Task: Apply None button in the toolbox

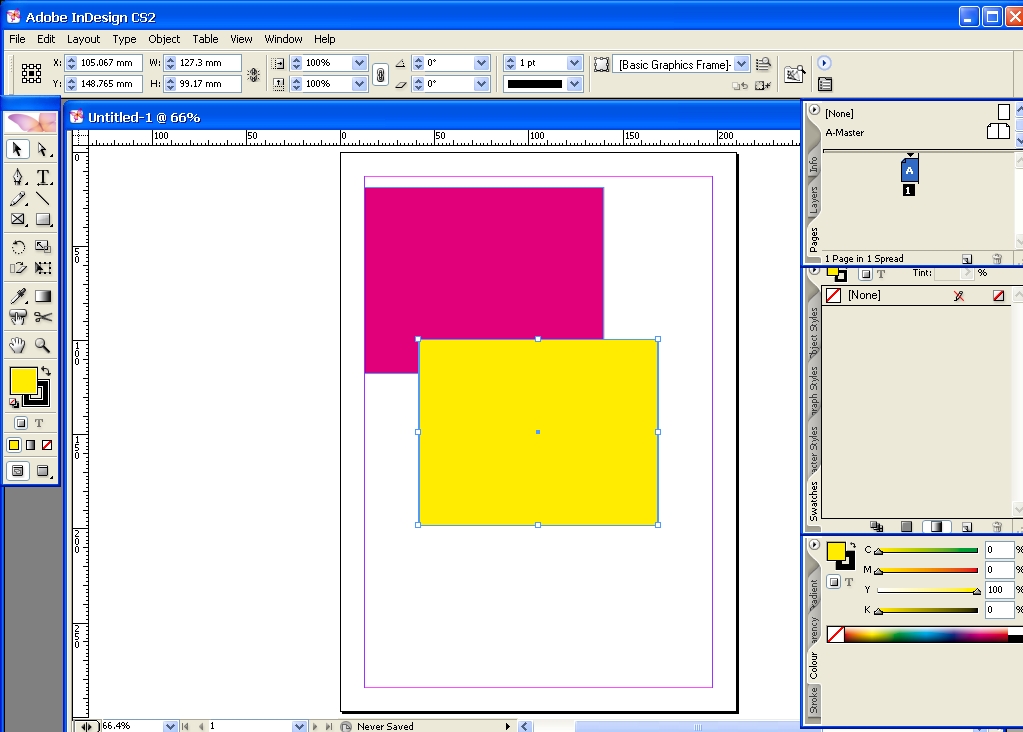Action: 47,445
